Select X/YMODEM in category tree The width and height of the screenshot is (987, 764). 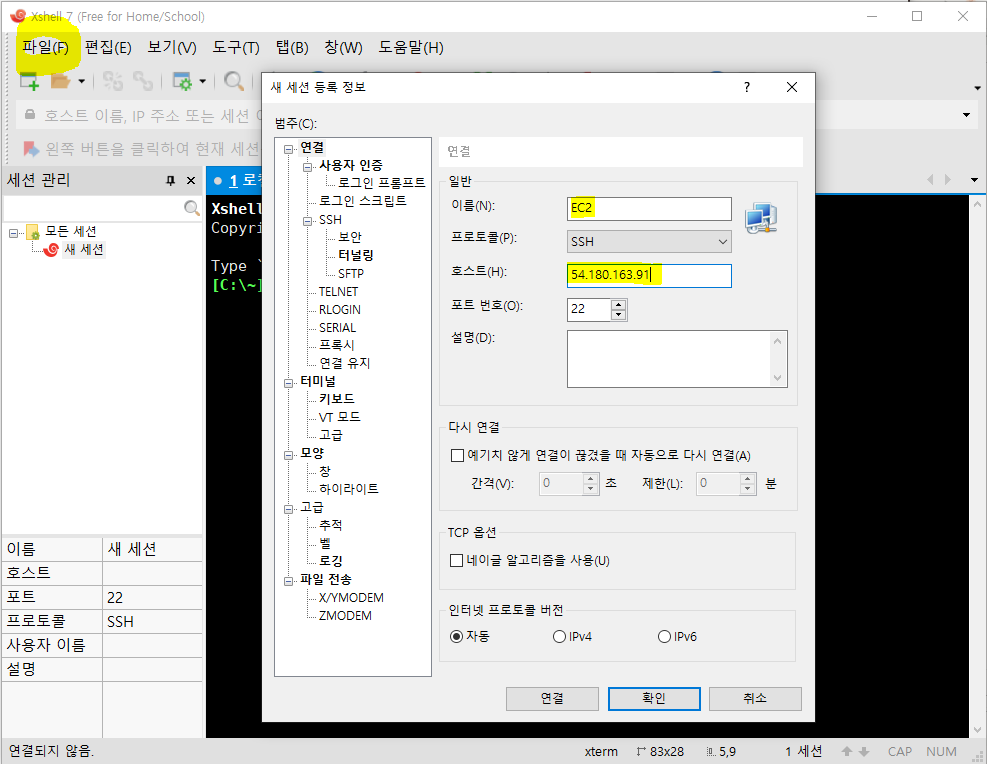[x=351, y=597]
